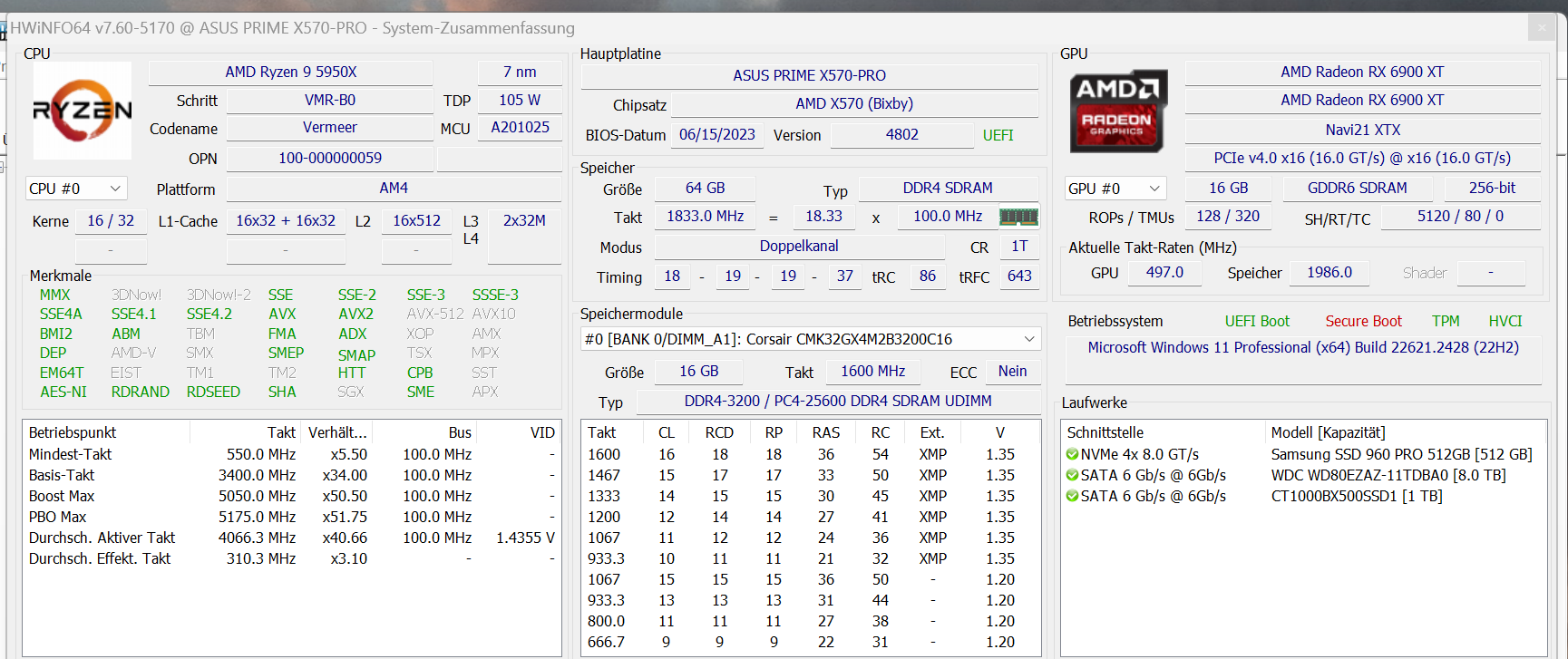Select the PBO Max row
The height and width of the screenshot is (659, 1568).
(x=291, y=518)
